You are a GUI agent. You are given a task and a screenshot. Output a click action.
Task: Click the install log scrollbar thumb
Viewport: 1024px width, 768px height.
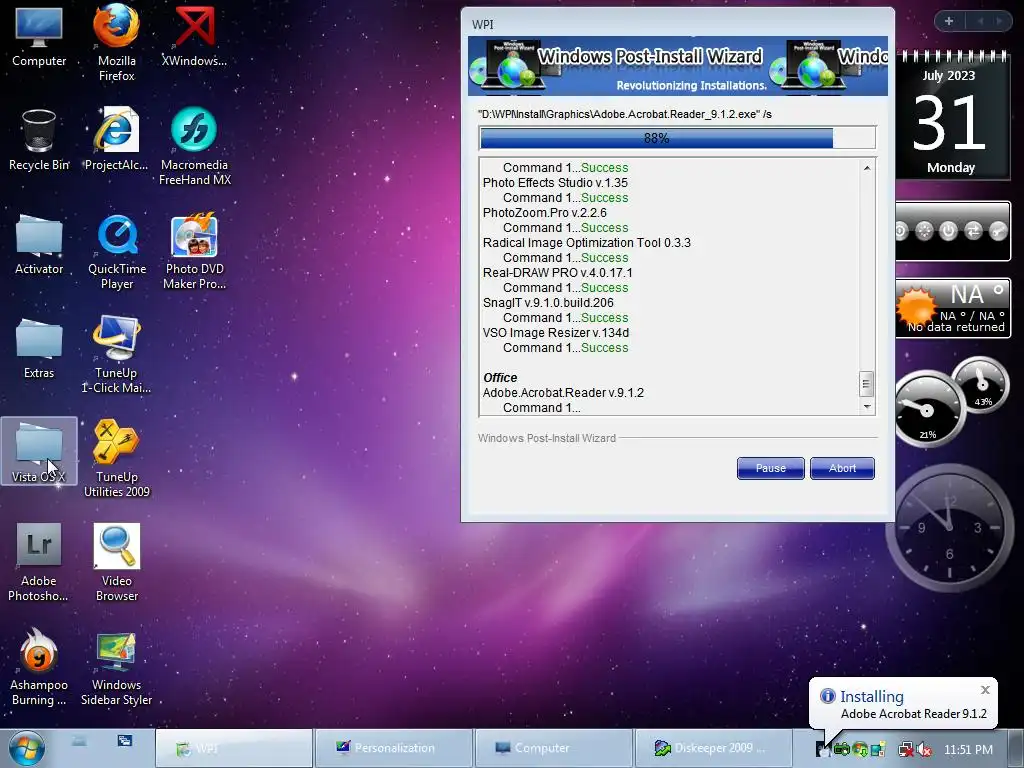pyautogui.click(x=866, y=384)
